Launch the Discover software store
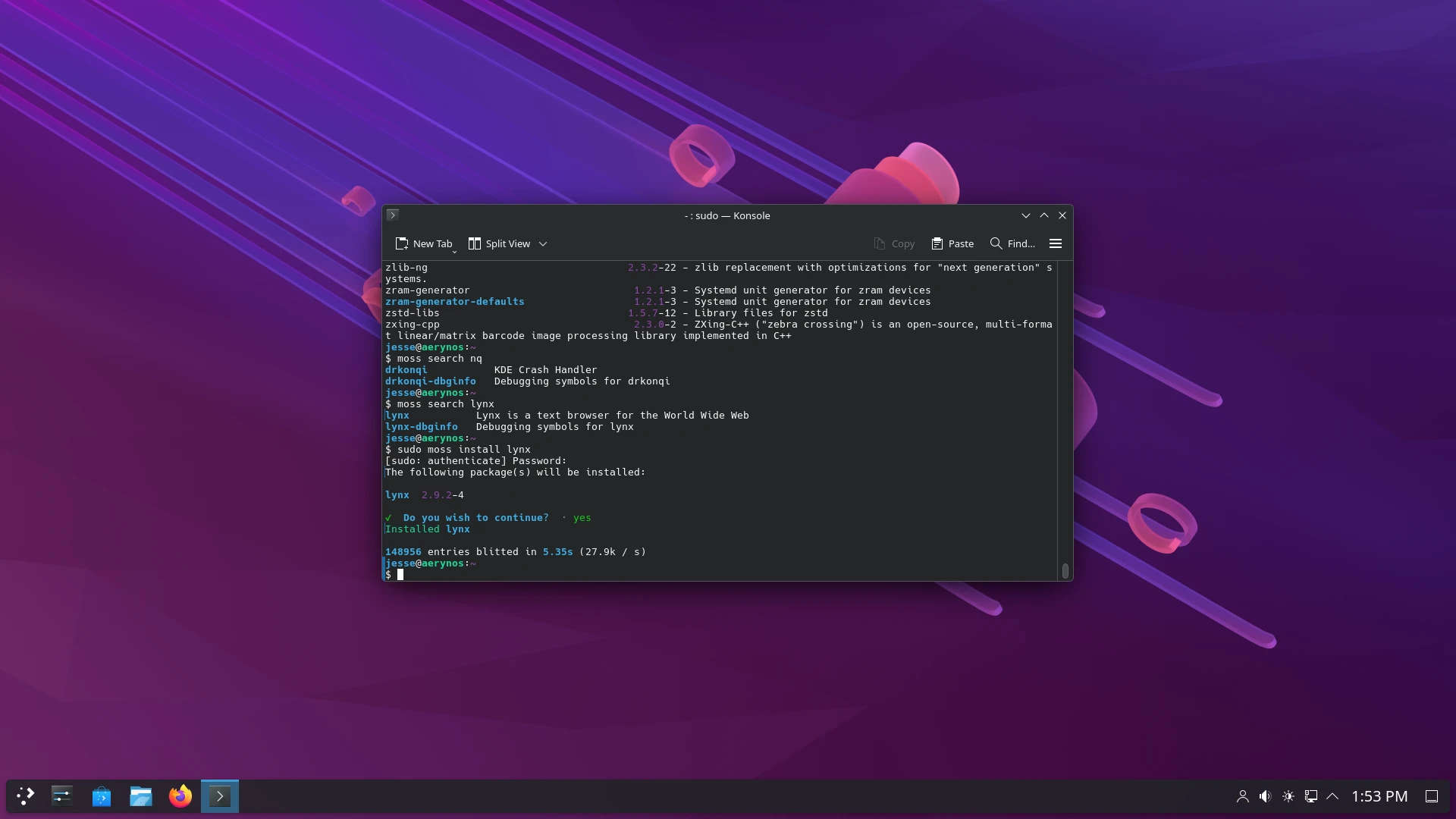 pos(102,796)
